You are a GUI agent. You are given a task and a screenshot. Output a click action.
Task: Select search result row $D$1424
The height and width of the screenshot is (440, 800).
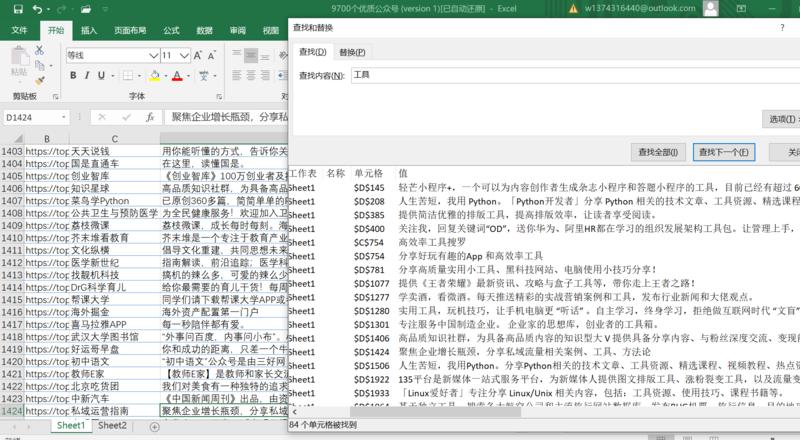point(544,352)
